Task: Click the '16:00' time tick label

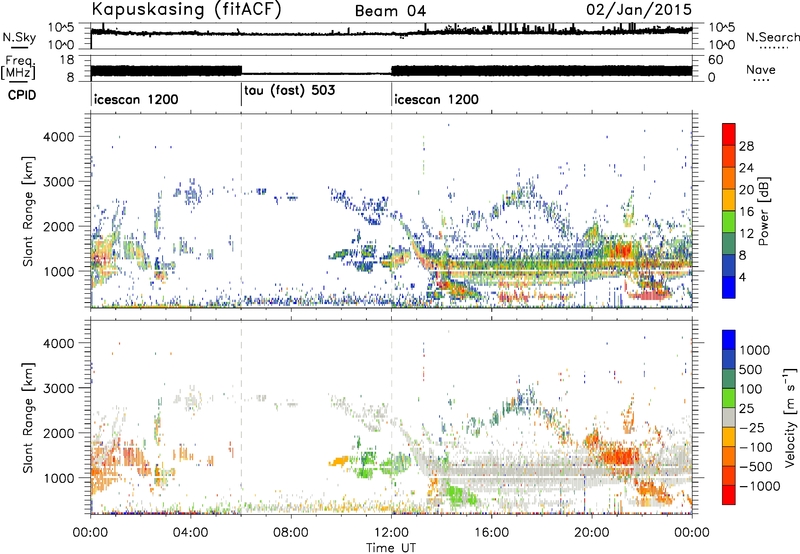Action: click(491, 533)
